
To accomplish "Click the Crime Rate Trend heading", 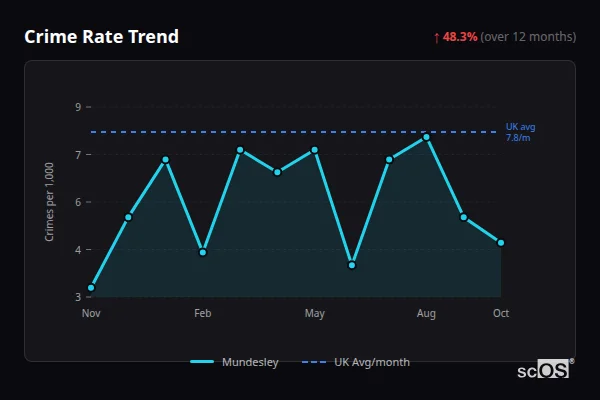I will point(101,37).
